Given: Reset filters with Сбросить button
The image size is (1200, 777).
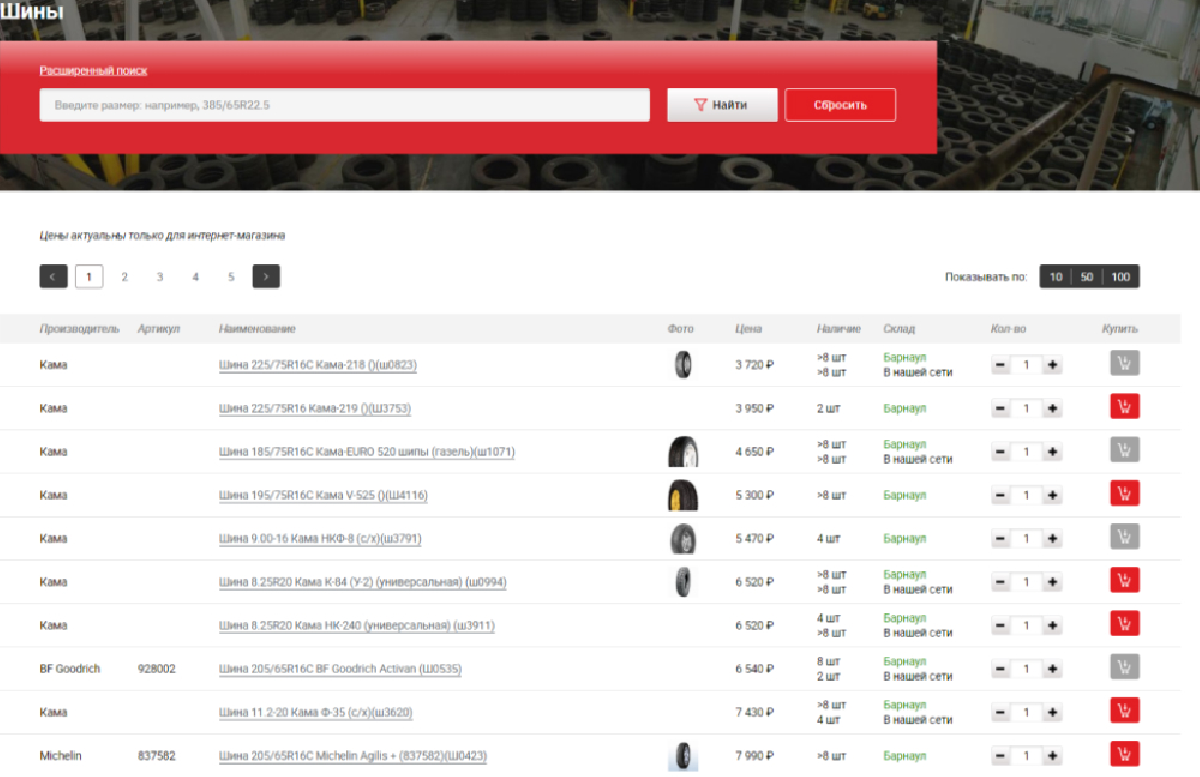Looking at the screenshot, I should click(x=840, y=105).
